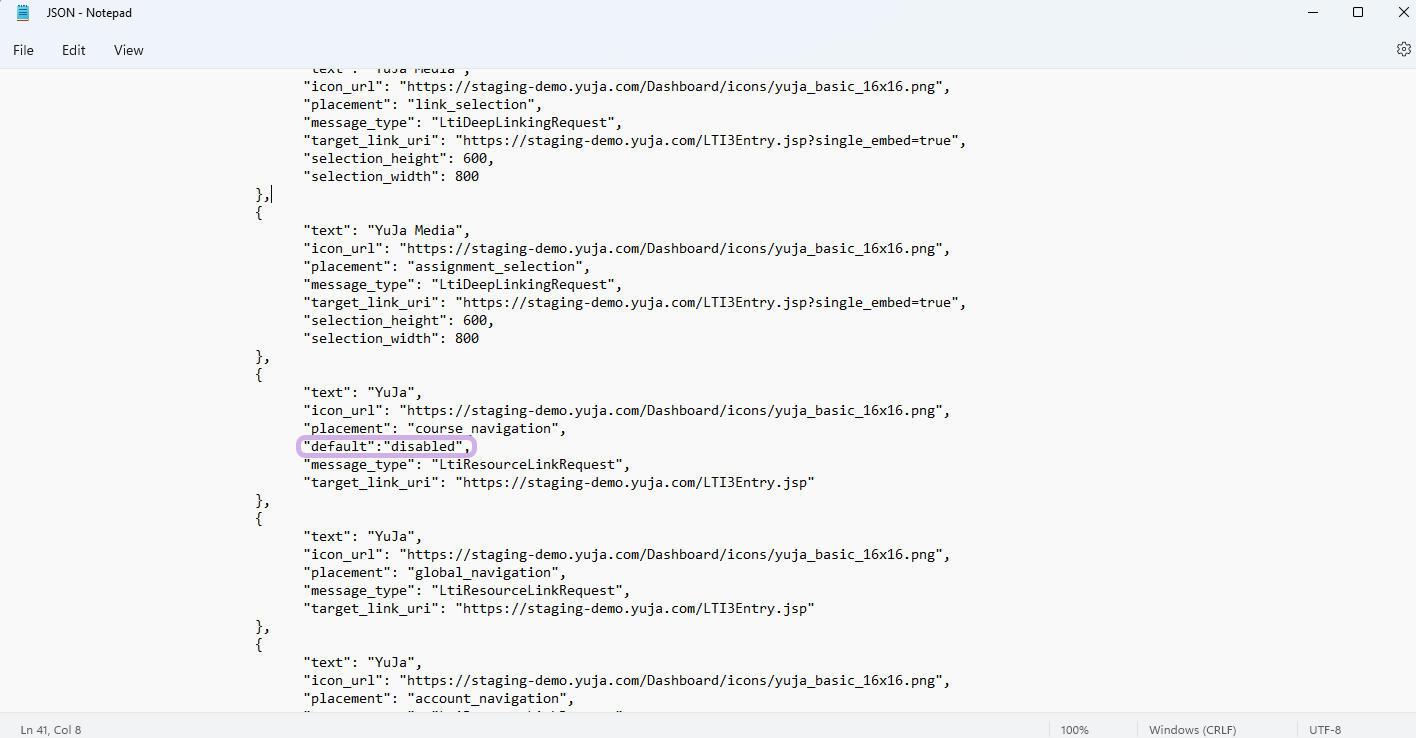
Task: Click the "placement": "link_selection" line
Action: [x=423, y=105]
